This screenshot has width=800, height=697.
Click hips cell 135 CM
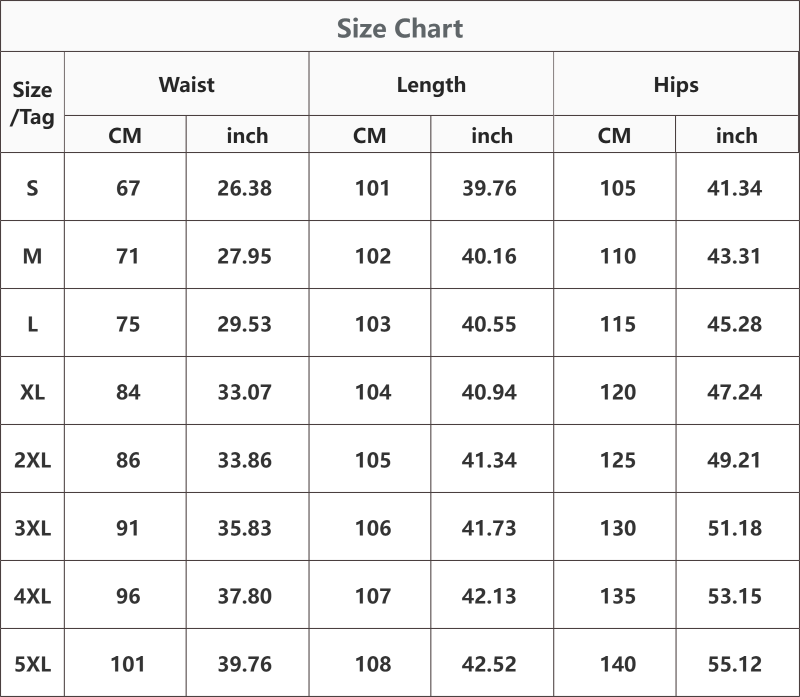[618, 596]
